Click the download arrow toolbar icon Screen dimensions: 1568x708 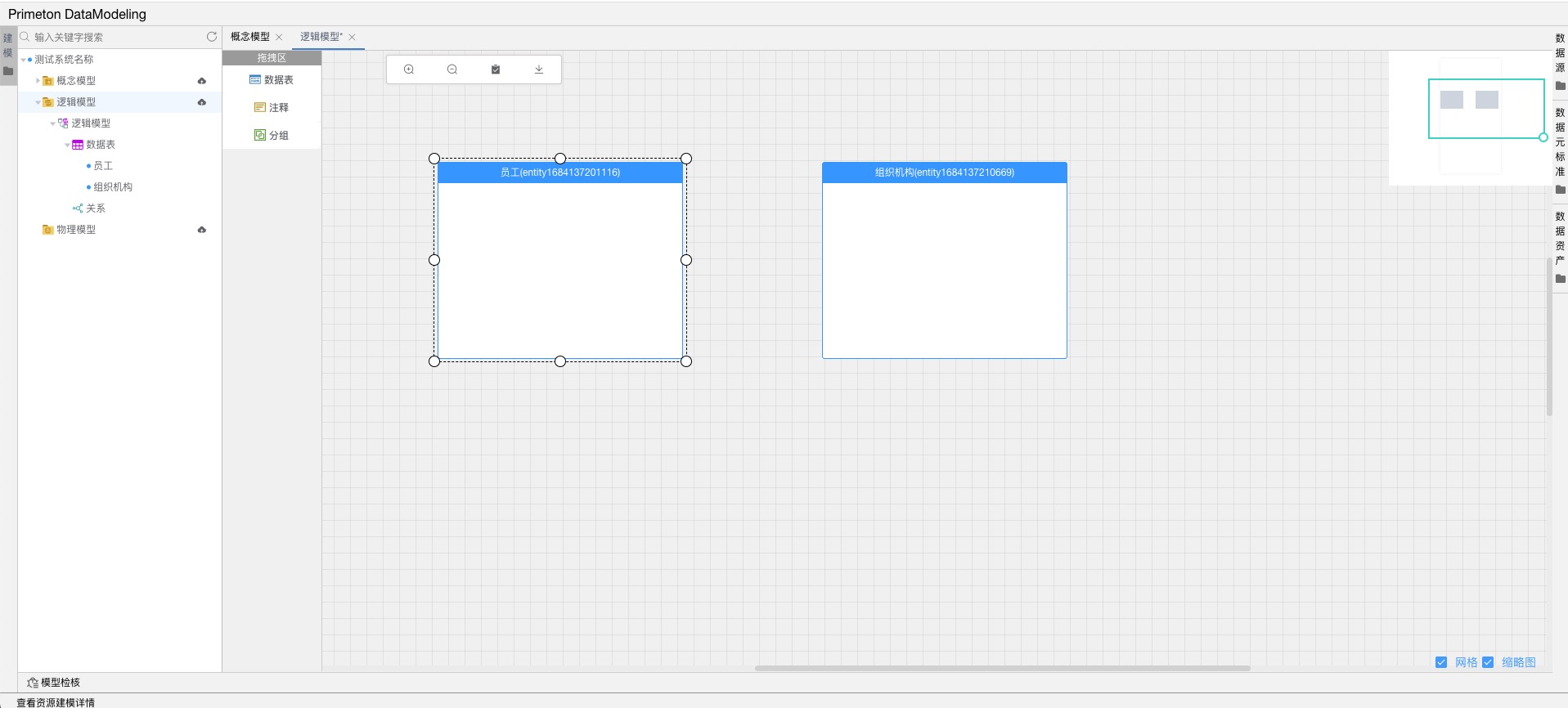coord(539,69)
